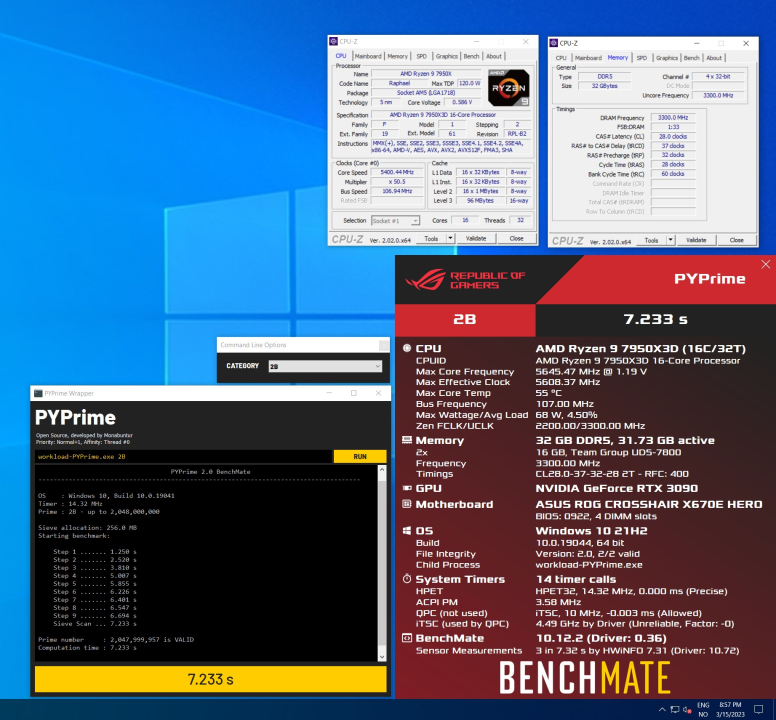The height and width of the screenshot is (720, 776).
Task: Click CPU-Z app icon in left window title bar
Action: pos(334,42)
